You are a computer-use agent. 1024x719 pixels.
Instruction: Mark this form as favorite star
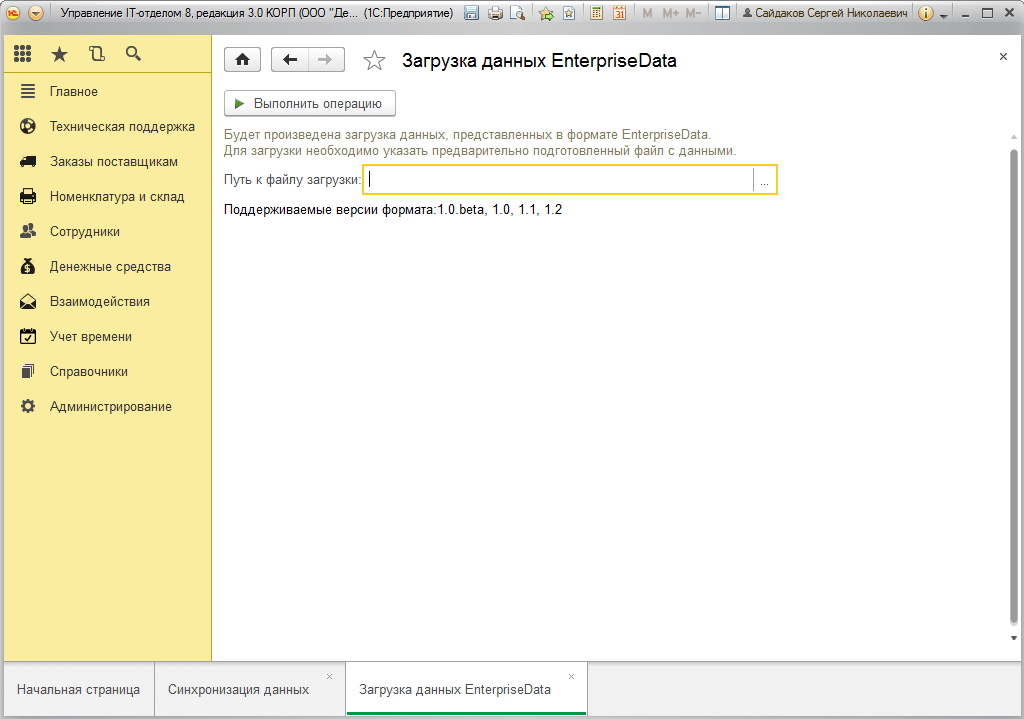click(374, 61)
